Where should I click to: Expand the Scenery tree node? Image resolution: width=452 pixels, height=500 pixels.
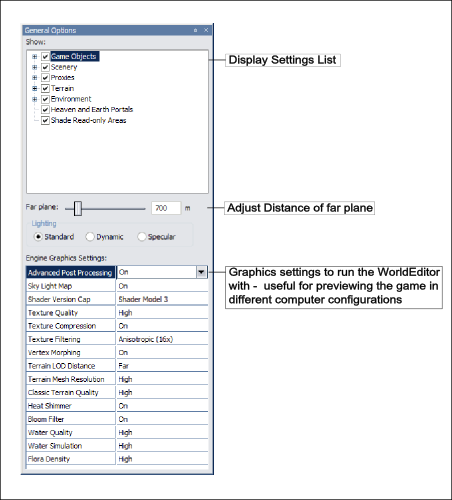tap(35, 67)
